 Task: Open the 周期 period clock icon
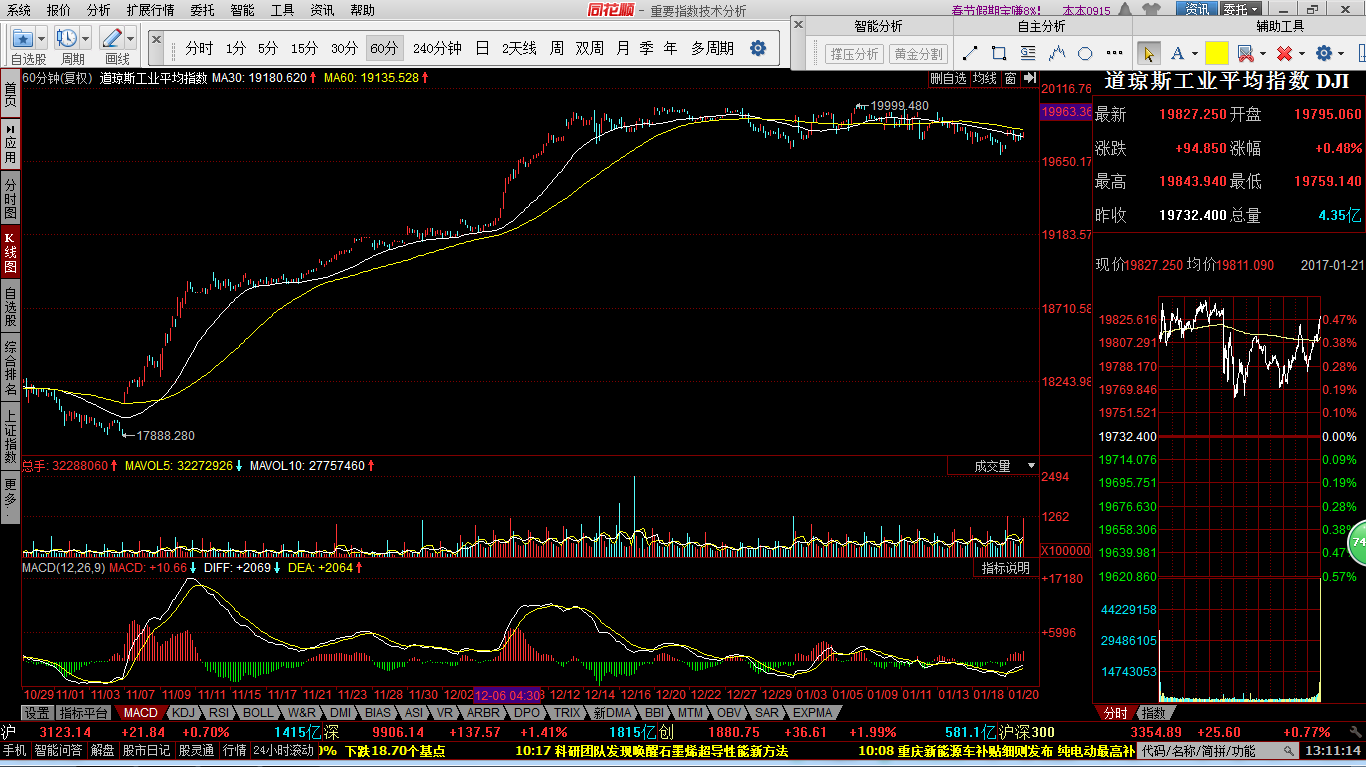click(67, 39)
